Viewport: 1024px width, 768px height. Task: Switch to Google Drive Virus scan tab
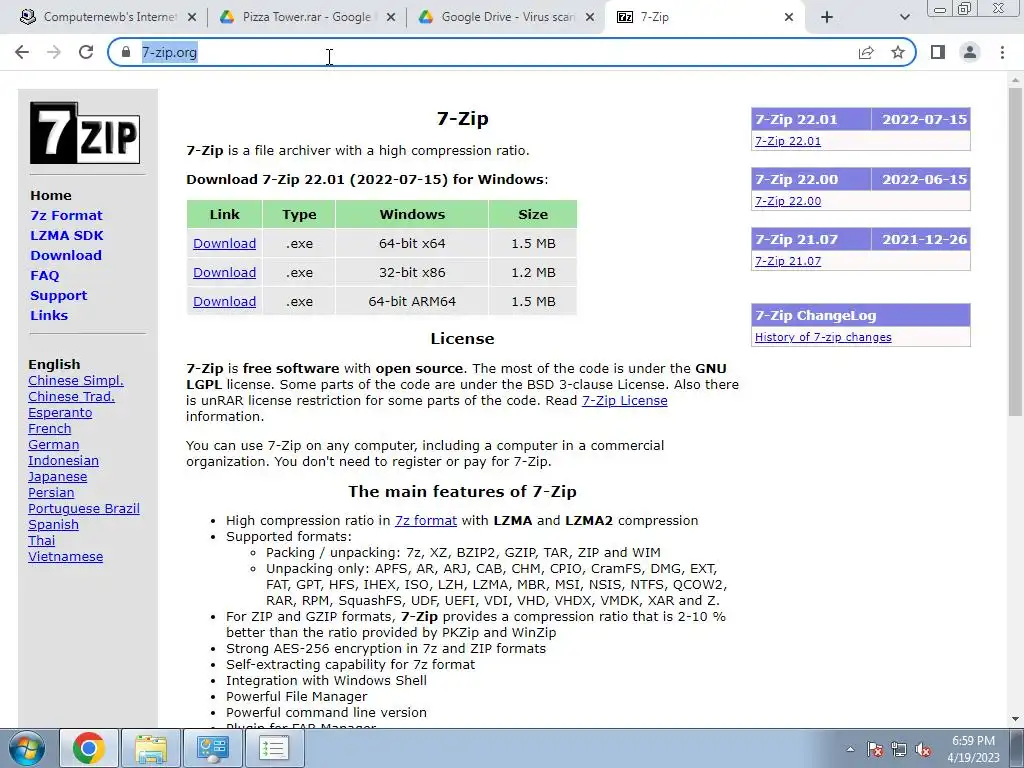coord(505,17)
